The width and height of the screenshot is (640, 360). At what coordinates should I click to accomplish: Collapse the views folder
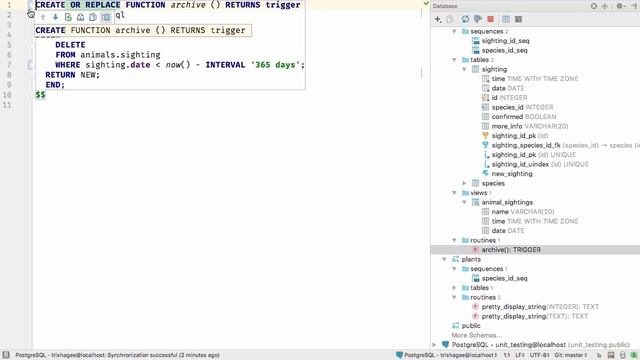[x=454, y=193]
